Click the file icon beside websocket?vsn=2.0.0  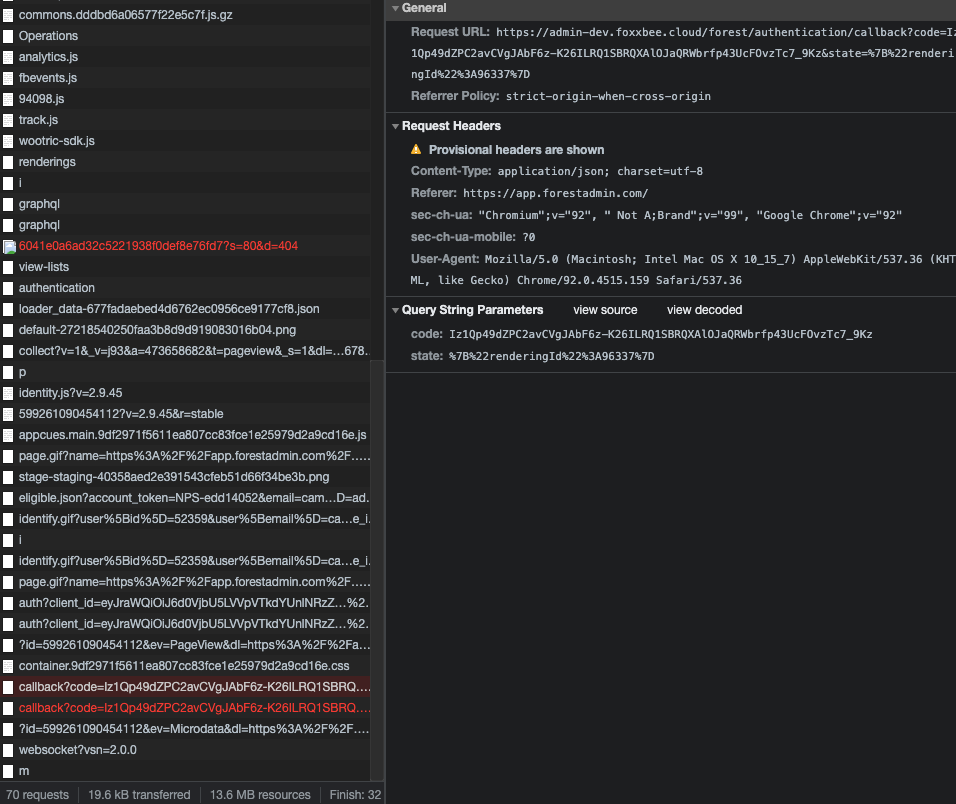pyautogui.click(x=8, y=750)
